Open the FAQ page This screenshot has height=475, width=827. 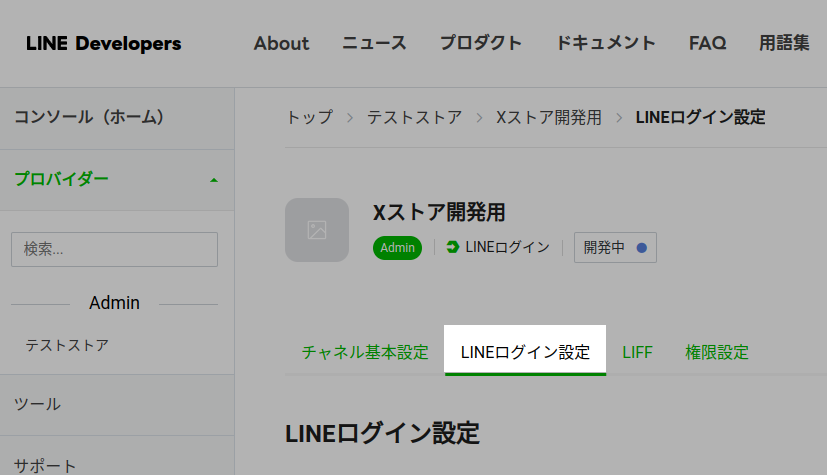pos(707,43)
